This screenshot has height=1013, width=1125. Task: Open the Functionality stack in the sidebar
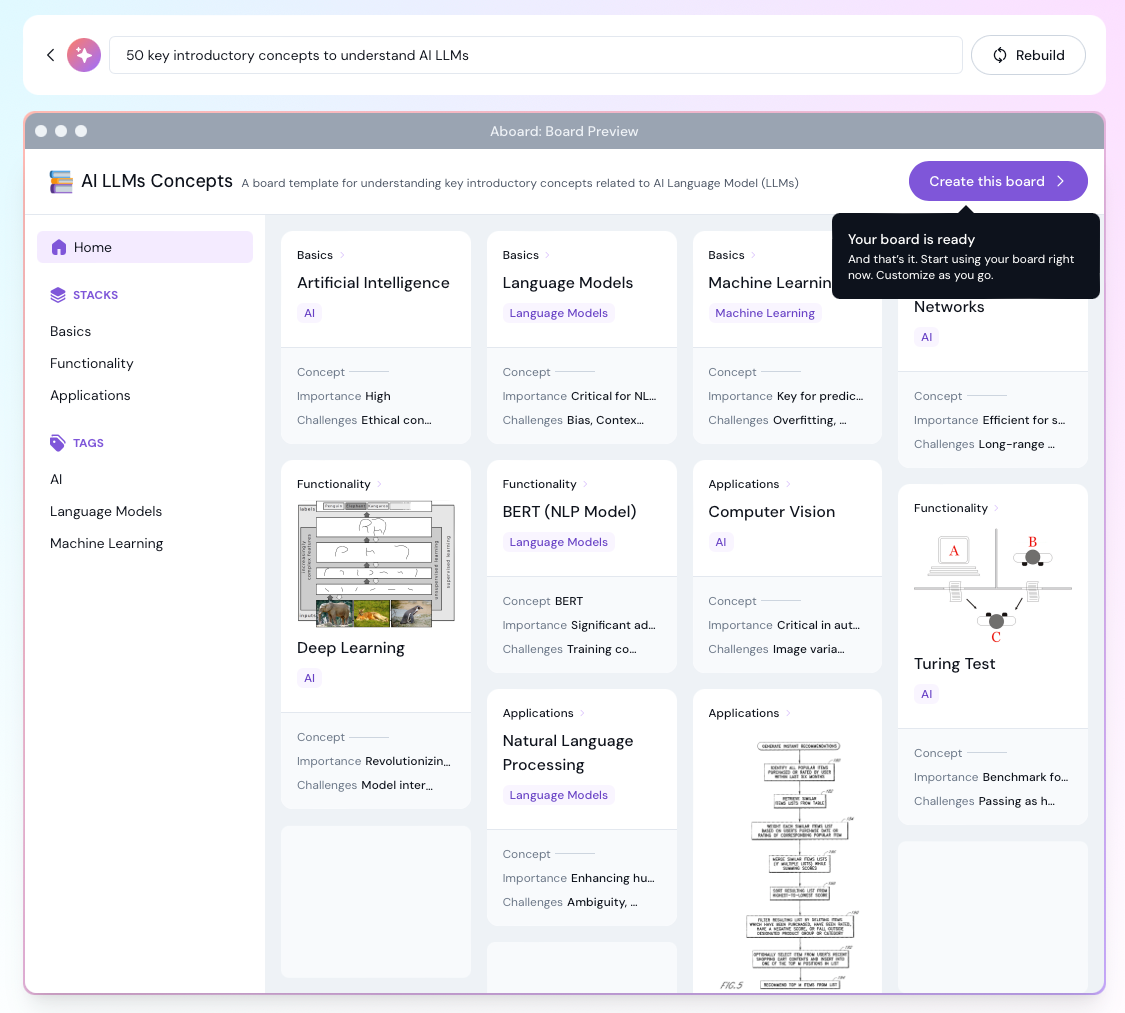pyautogui.click(x=91, y=363)
